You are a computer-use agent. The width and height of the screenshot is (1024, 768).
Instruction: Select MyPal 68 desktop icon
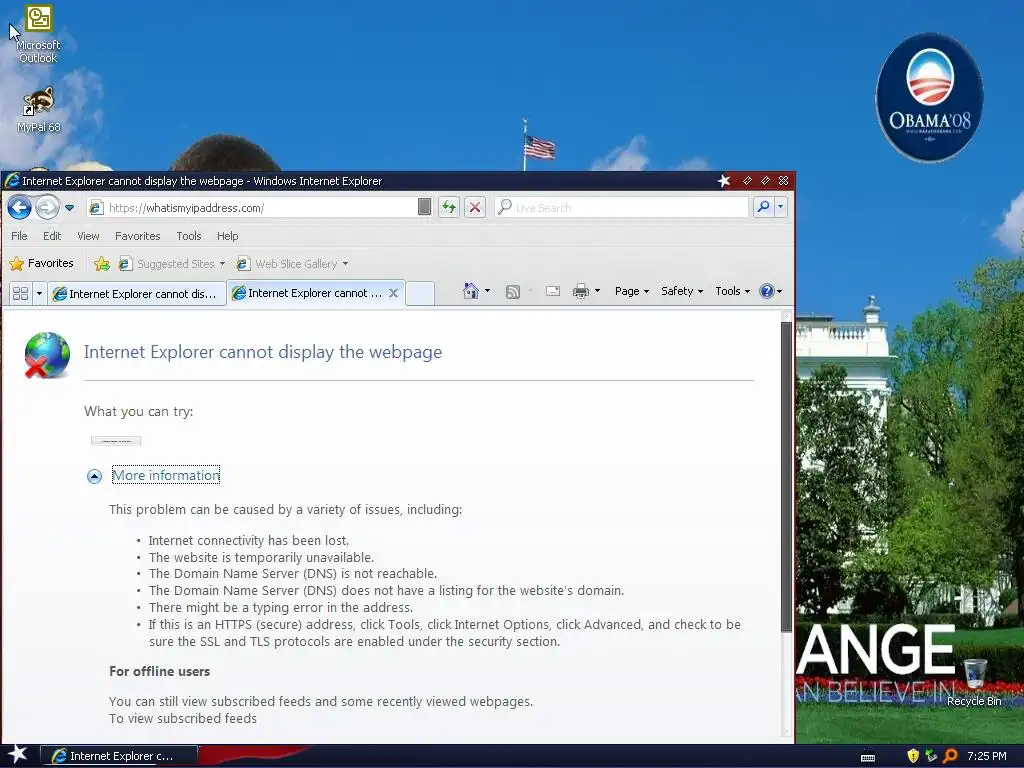[x=38, y=110]
